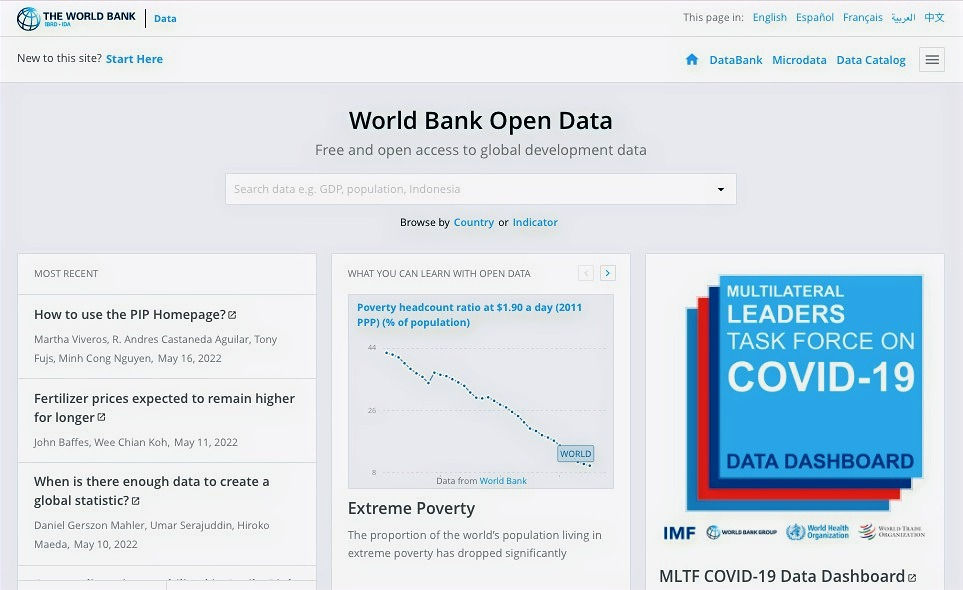Open DataBank from the navigation

coord(736,60)
